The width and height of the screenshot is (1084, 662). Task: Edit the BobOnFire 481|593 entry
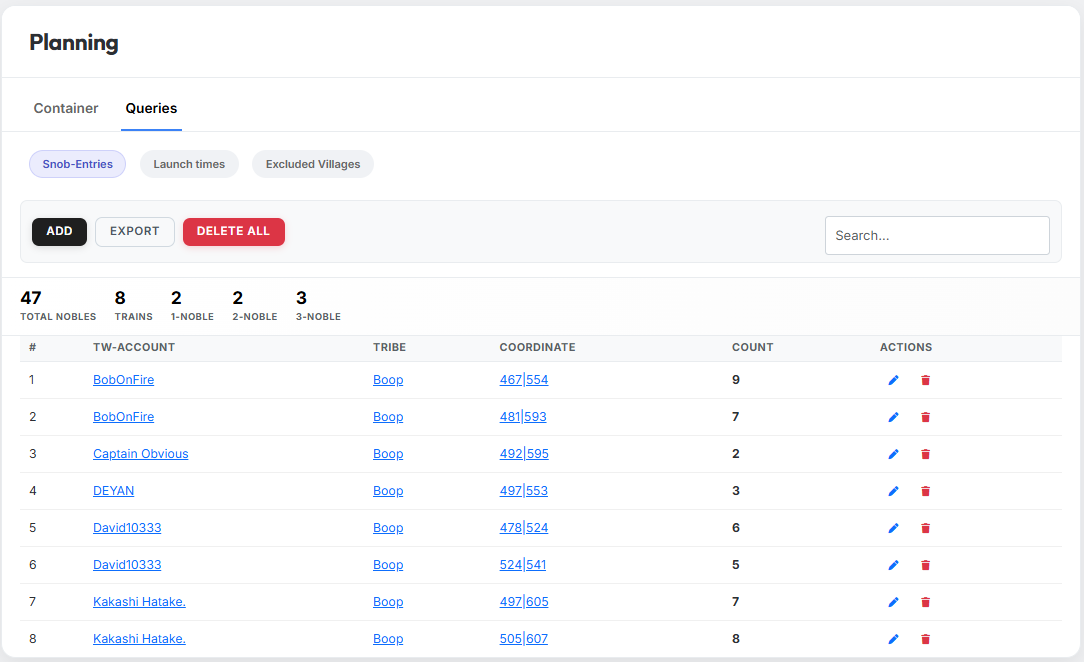[x=893, y=417]
